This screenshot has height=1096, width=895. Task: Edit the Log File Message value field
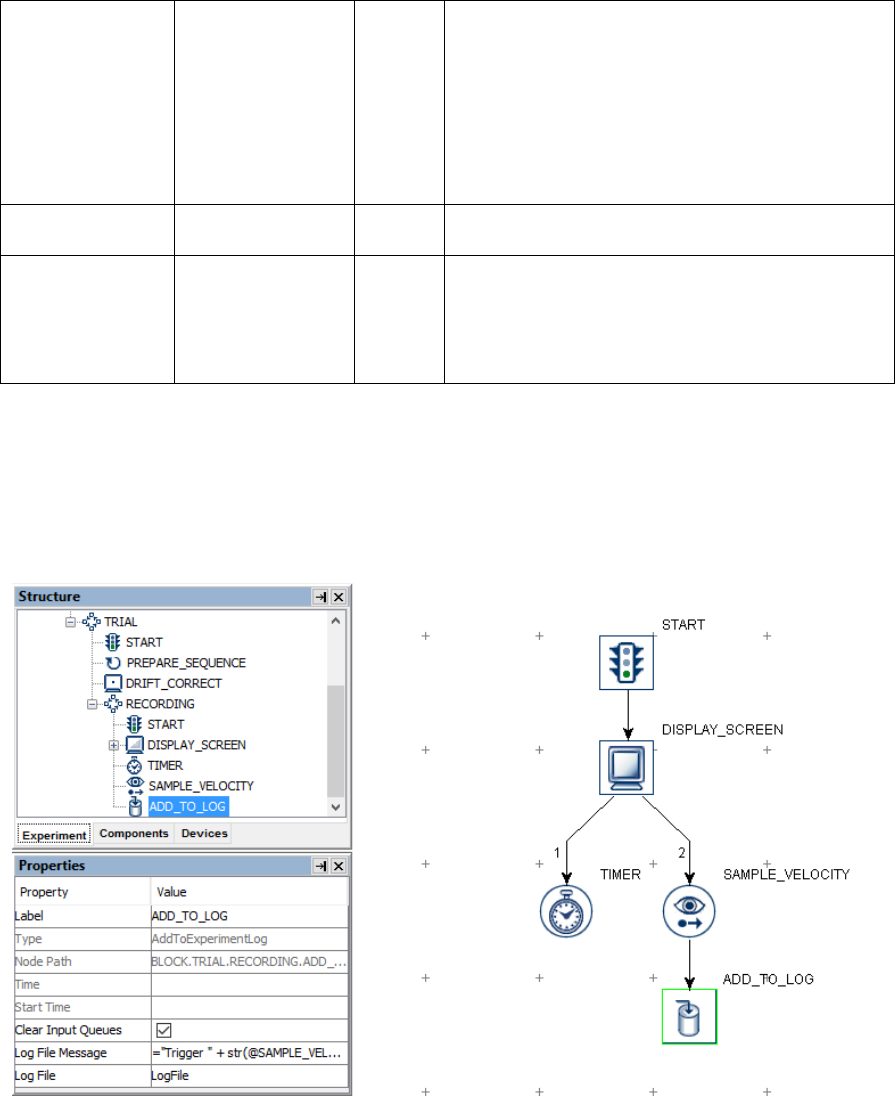pyautogui.click(x=249, y=1053)
